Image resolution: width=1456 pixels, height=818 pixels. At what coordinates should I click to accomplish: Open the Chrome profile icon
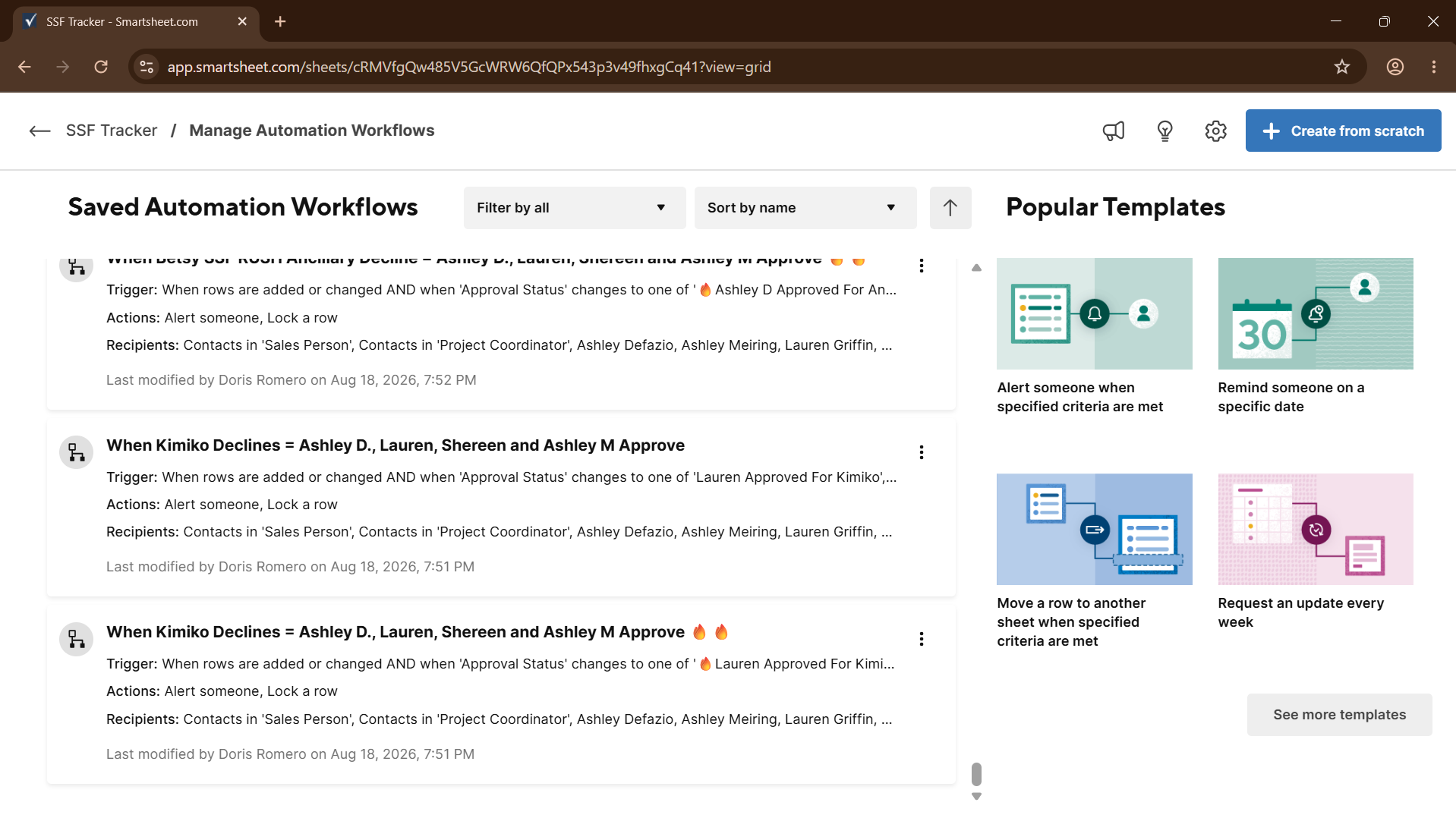tap(1395, 67)
